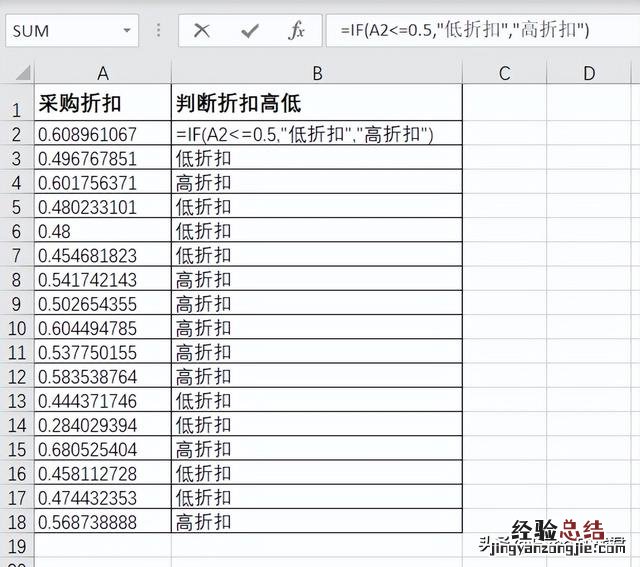
Task: Click the Select All corner triangle
Action: [x=17, y=73]
